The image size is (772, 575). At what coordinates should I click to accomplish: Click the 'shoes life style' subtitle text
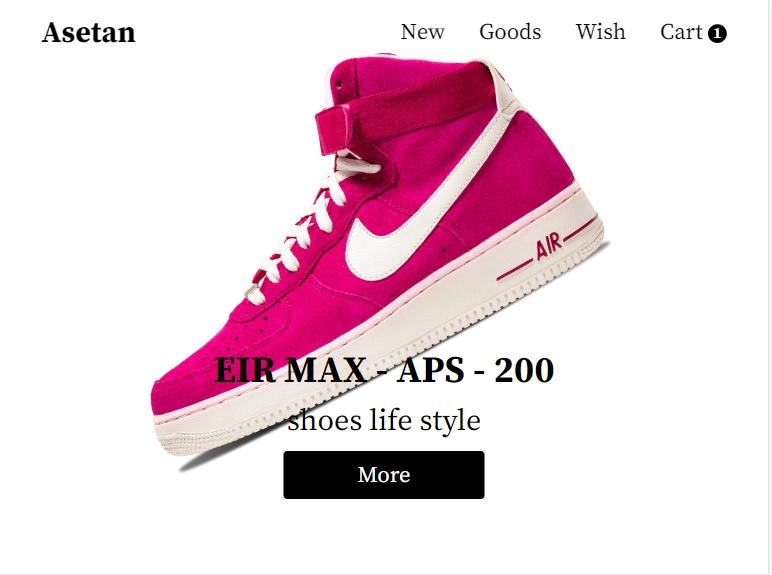(x=384, y=420)
